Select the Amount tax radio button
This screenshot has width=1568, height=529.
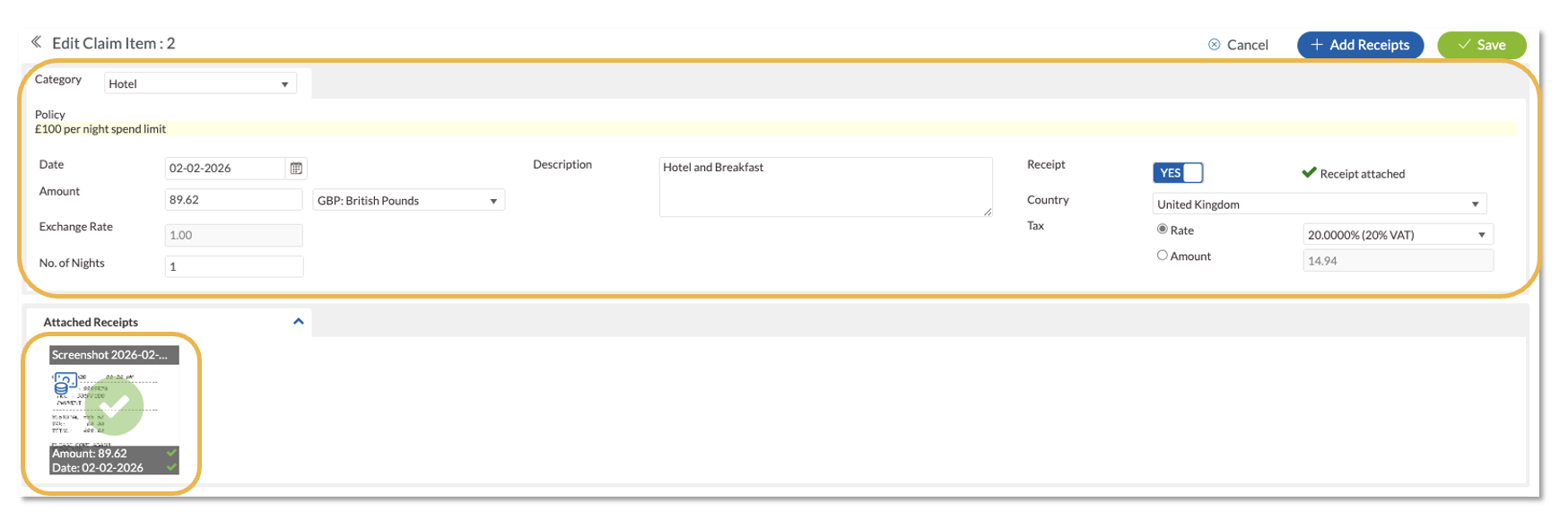[1163, 256]
